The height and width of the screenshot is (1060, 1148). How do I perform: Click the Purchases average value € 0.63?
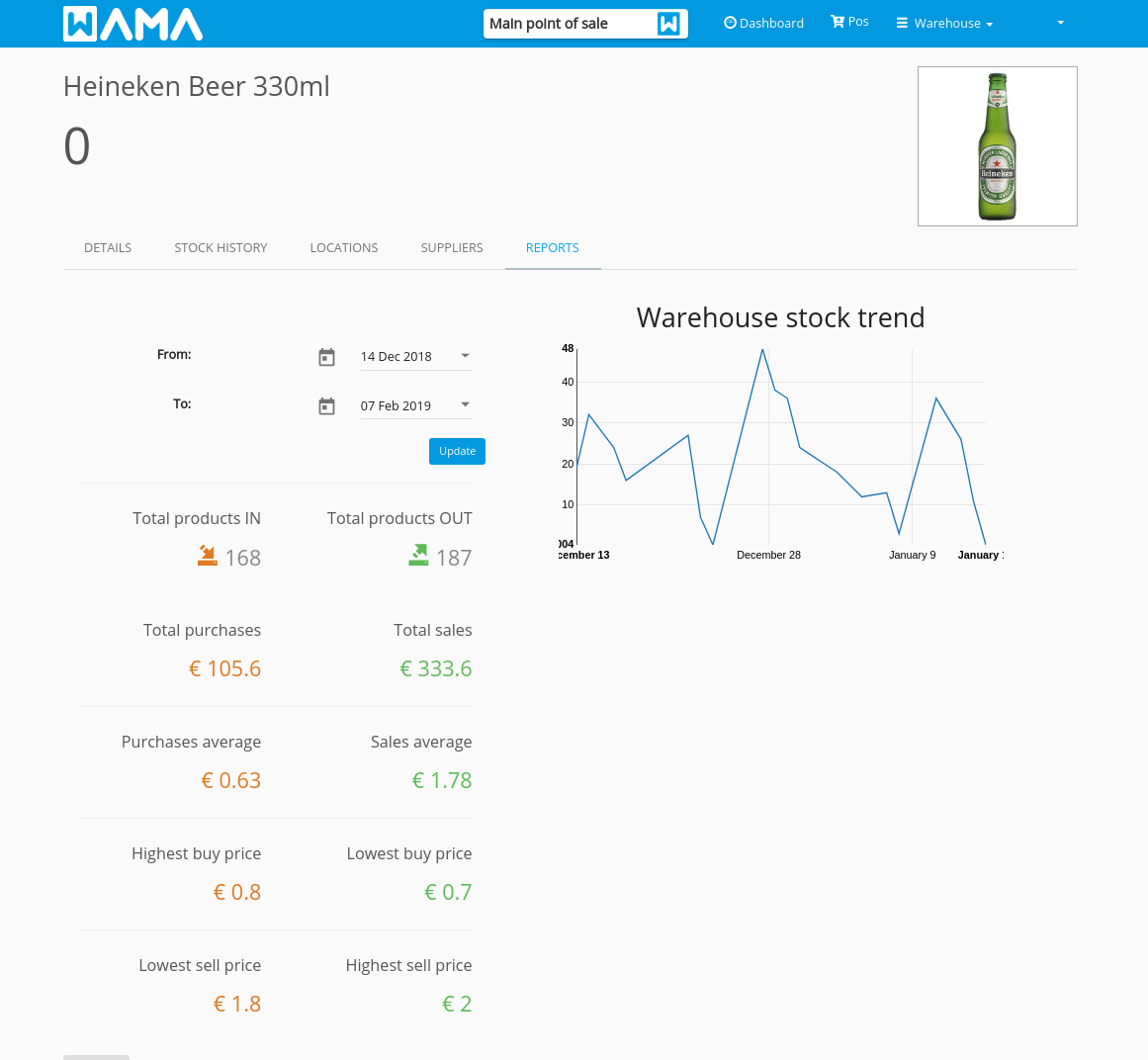230,780
